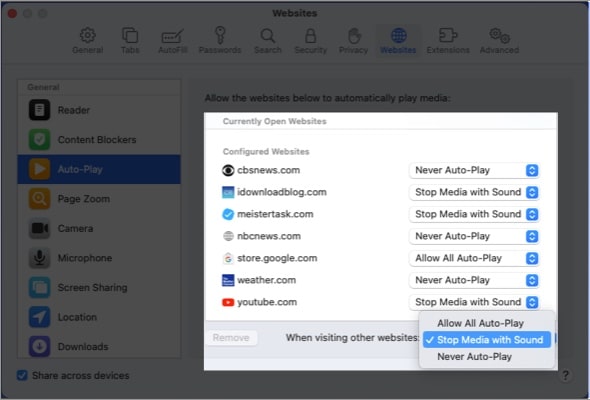Select the Microphone sidebar icon
This screenshot has height=400, width=590.
coord(40,258)
